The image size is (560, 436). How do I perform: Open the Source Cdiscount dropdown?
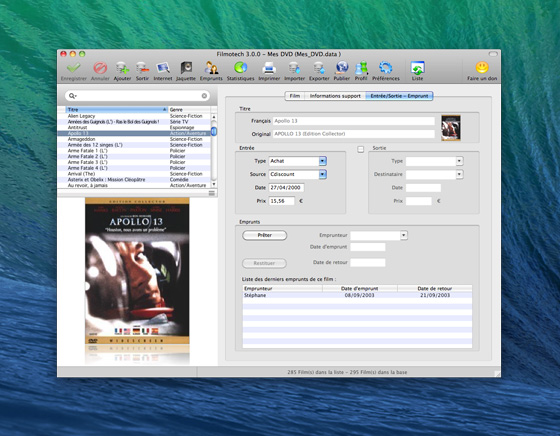point(322,174)
